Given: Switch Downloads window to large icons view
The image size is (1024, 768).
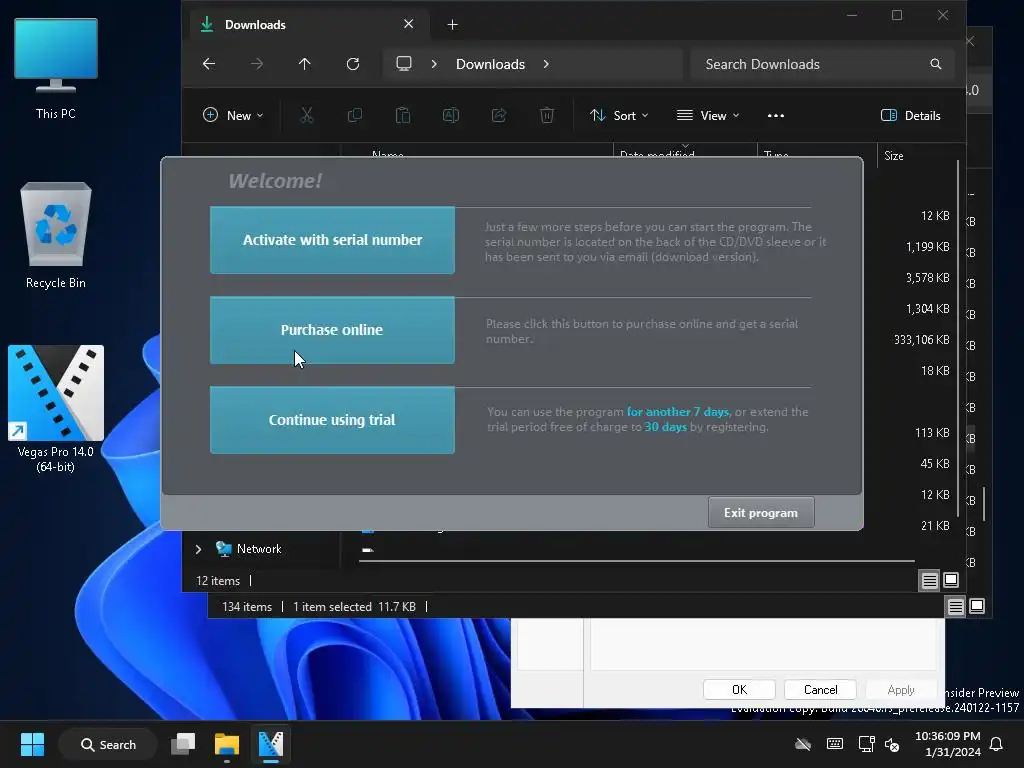Looking at the screenshot, I should point(952,580).
